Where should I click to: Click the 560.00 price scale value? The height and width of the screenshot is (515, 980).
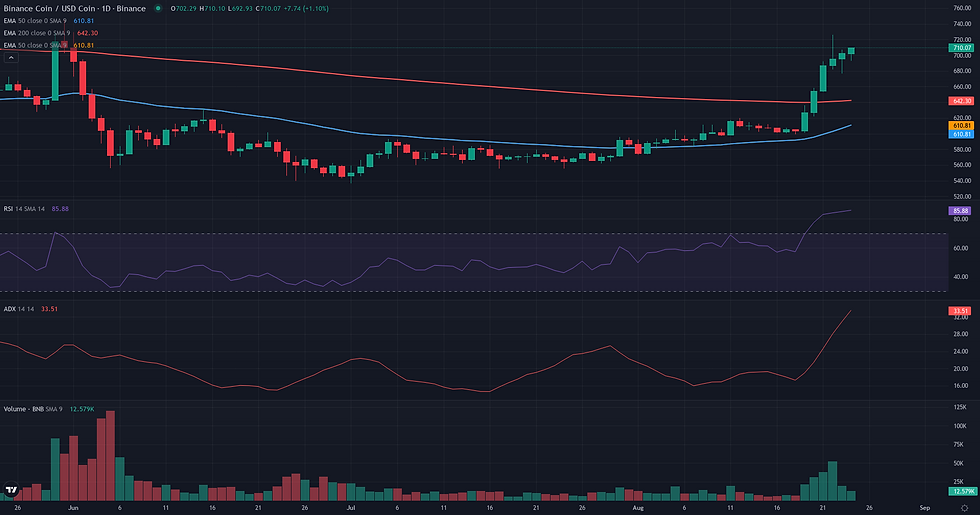pos(962,165)
